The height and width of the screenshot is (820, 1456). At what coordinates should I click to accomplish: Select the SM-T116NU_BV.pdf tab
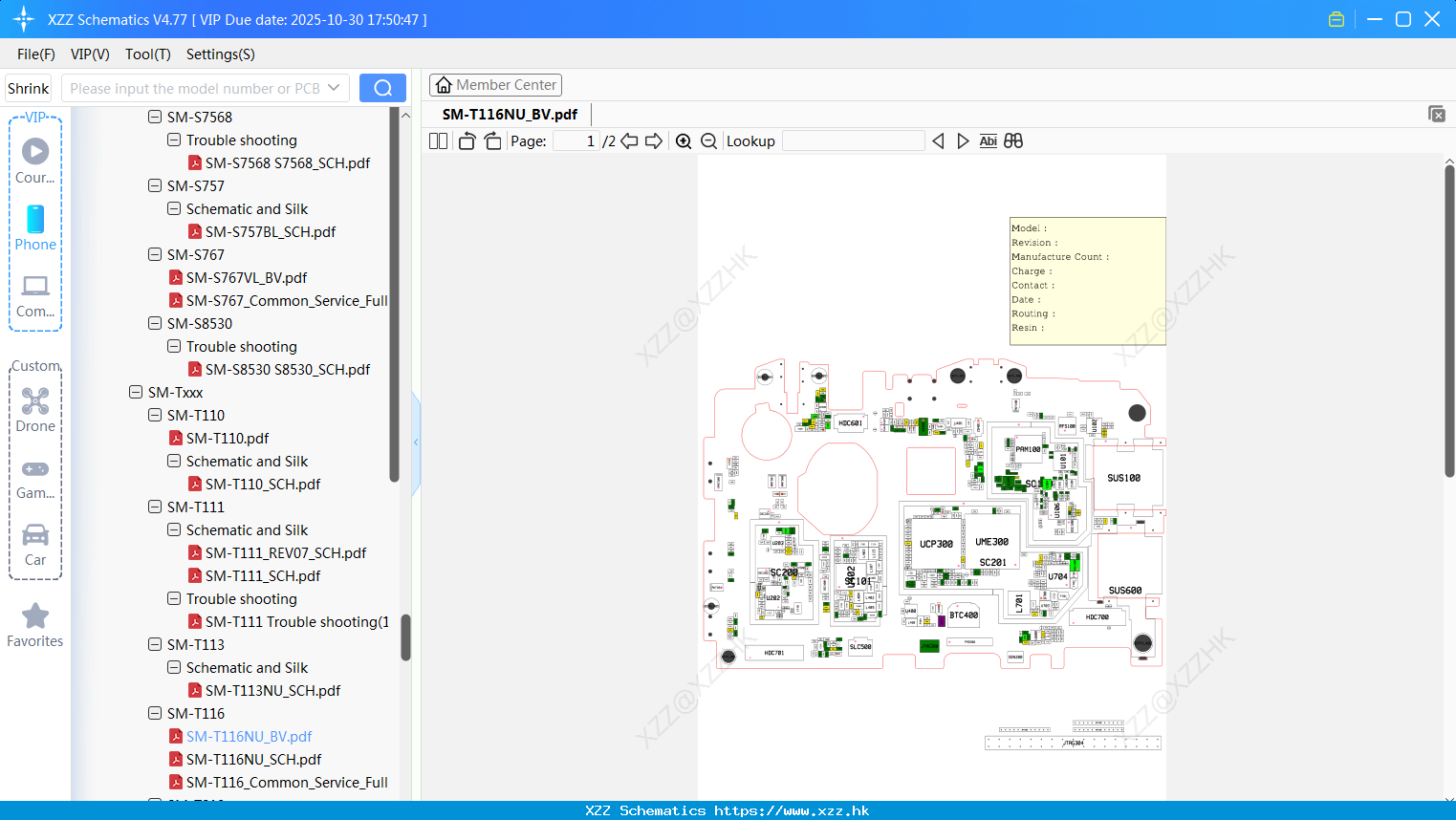point(510,114)
